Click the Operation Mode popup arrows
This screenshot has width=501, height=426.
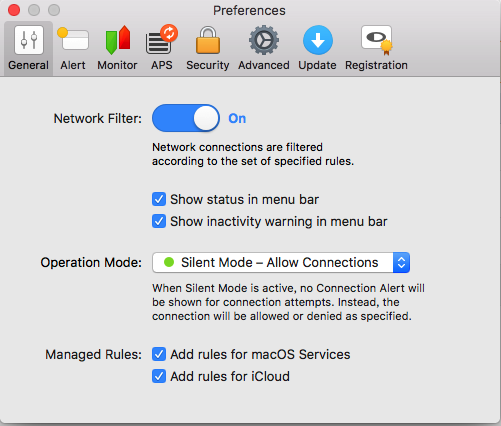click(x=401, y=263)
